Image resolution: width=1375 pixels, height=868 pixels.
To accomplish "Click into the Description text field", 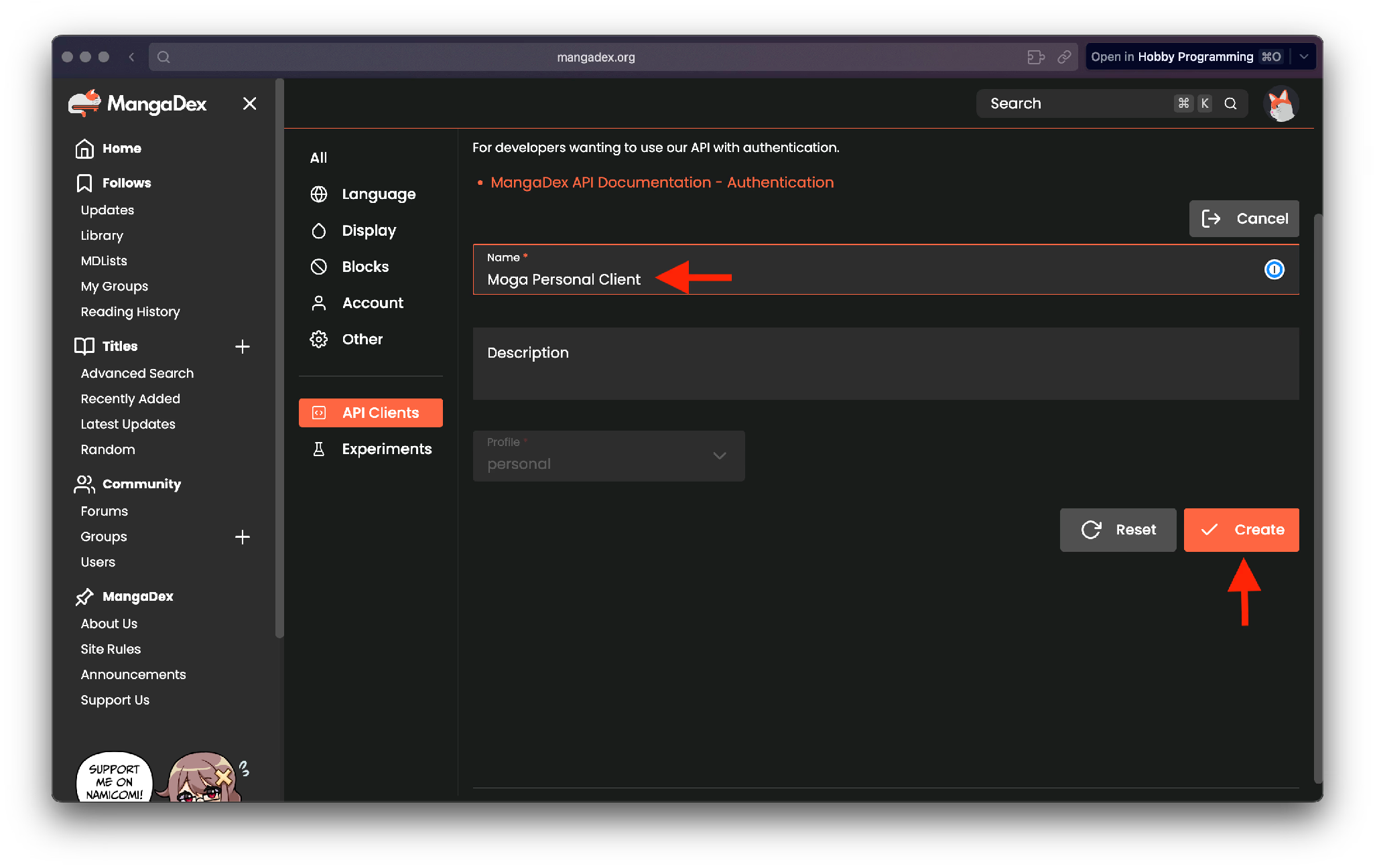I will 885,364.
